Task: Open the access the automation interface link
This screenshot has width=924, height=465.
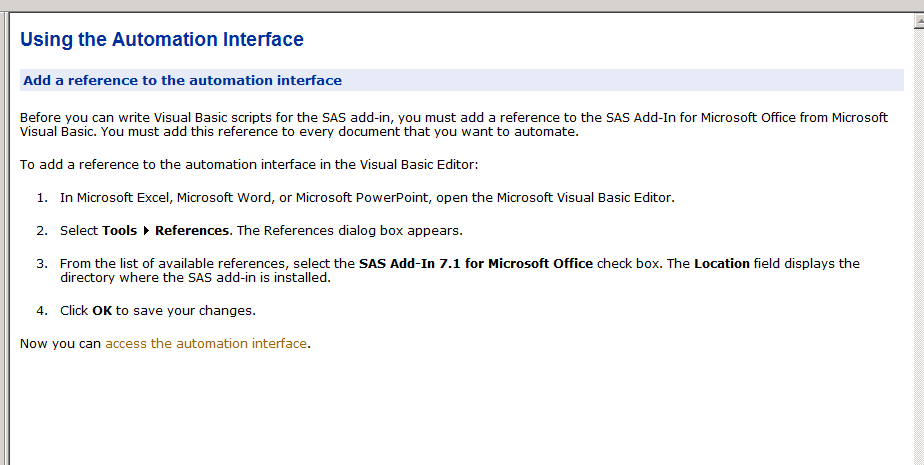Action: pos(206,344)
